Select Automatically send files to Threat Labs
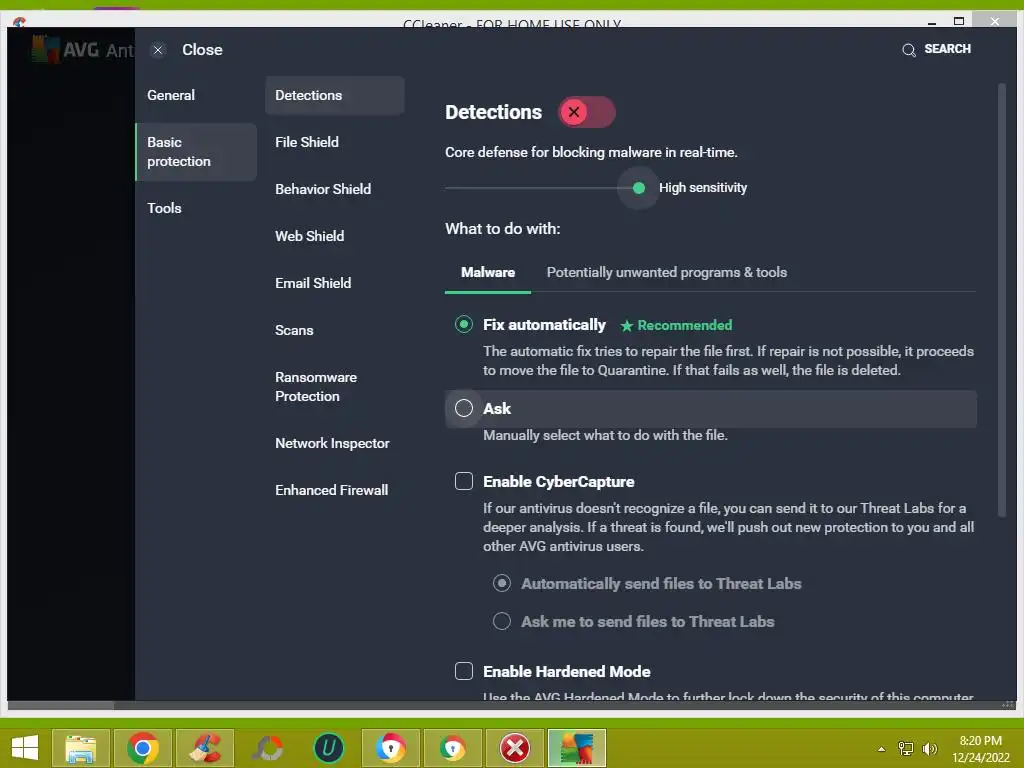The width and height of the screenshot is (1024, 768). [x=502, y=583]
